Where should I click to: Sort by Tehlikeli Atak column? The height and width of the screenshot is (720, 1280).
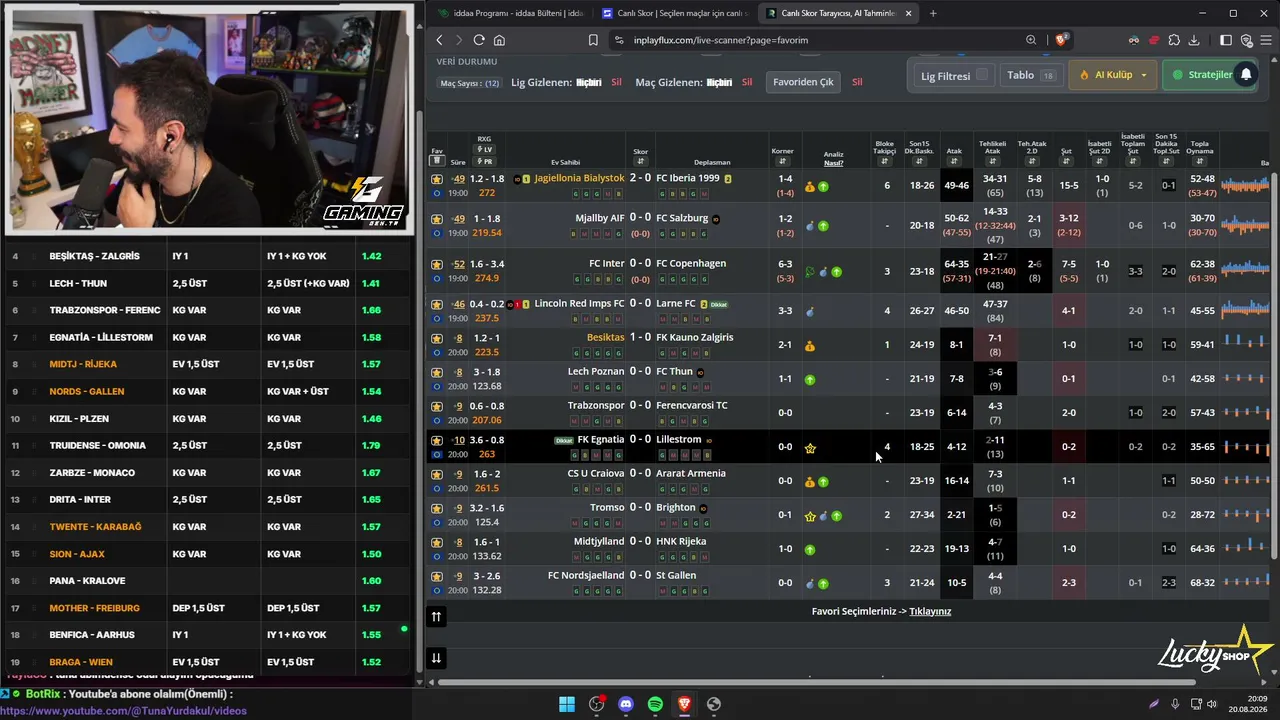(x=992, y=163)
